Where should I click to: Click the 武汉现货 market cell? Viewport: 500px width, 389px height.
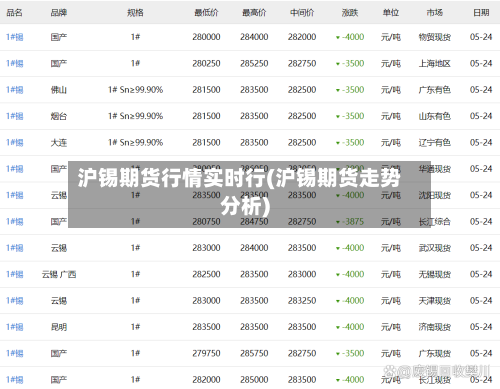tap(435, 248)
